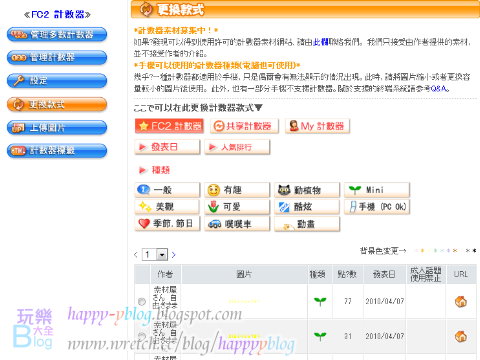
Task: Sort by 發表日 button
Action: click(x=167, y=147)
